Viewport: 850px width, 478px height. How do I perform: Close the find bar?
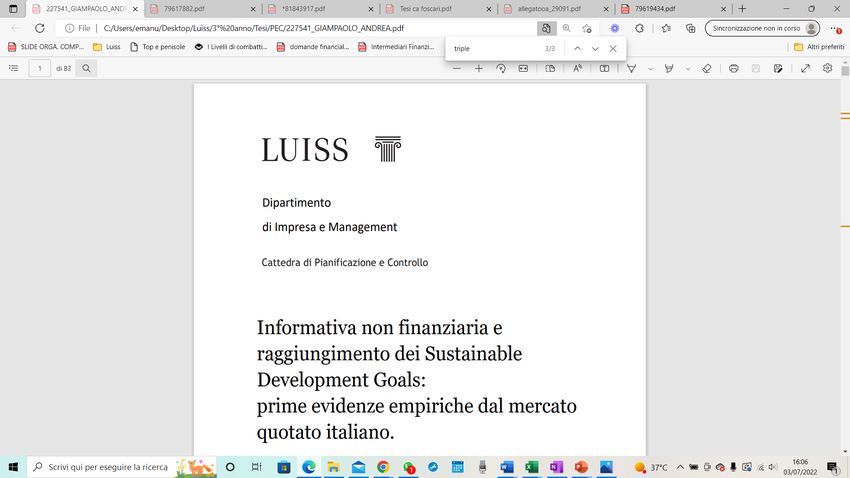pyautogui.click(x=613, y=49)
